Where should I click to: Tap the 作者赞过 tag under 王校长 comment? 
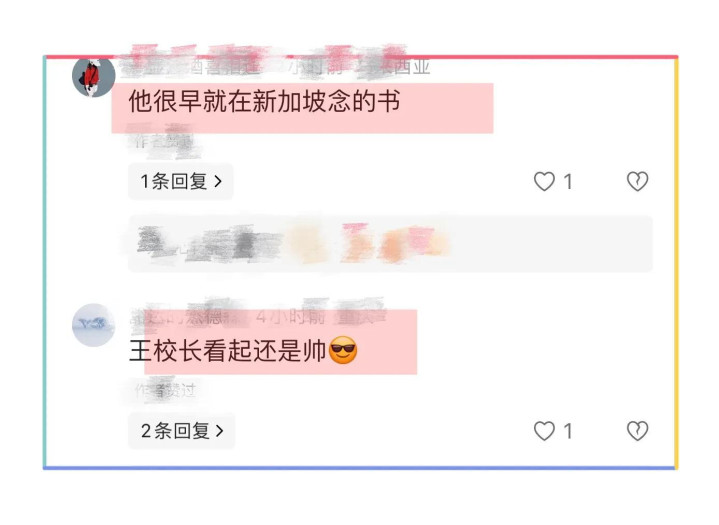166,391
